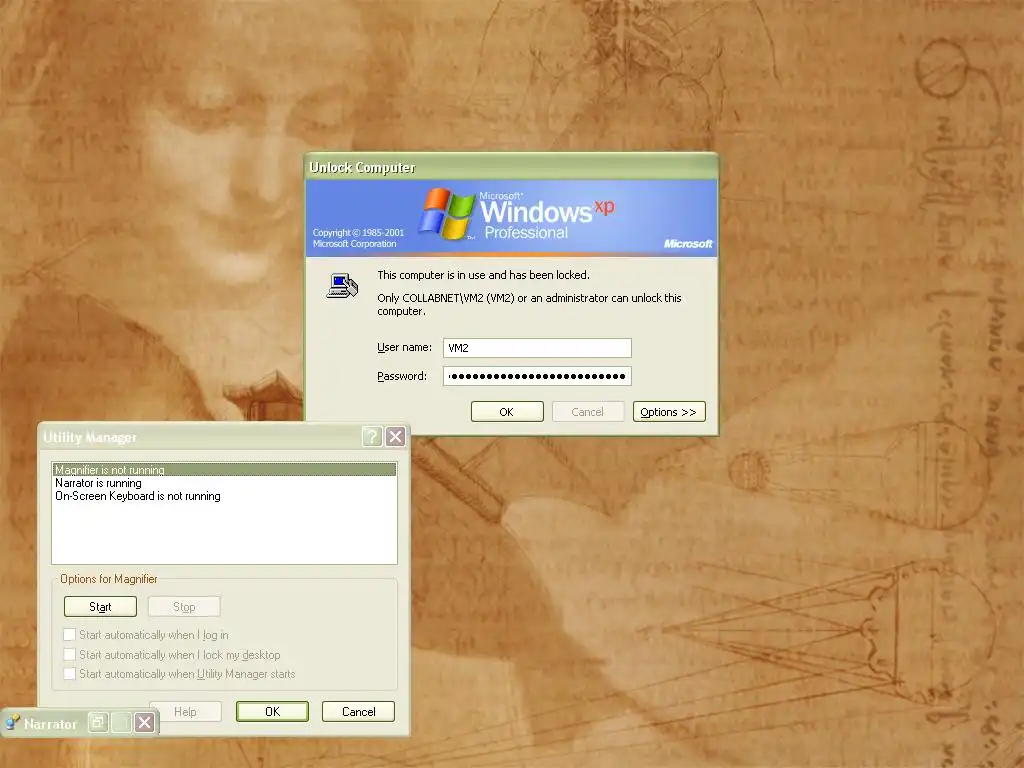
Task: Restore the Narrator window using its restore button
Action: (x=98, y=722)
